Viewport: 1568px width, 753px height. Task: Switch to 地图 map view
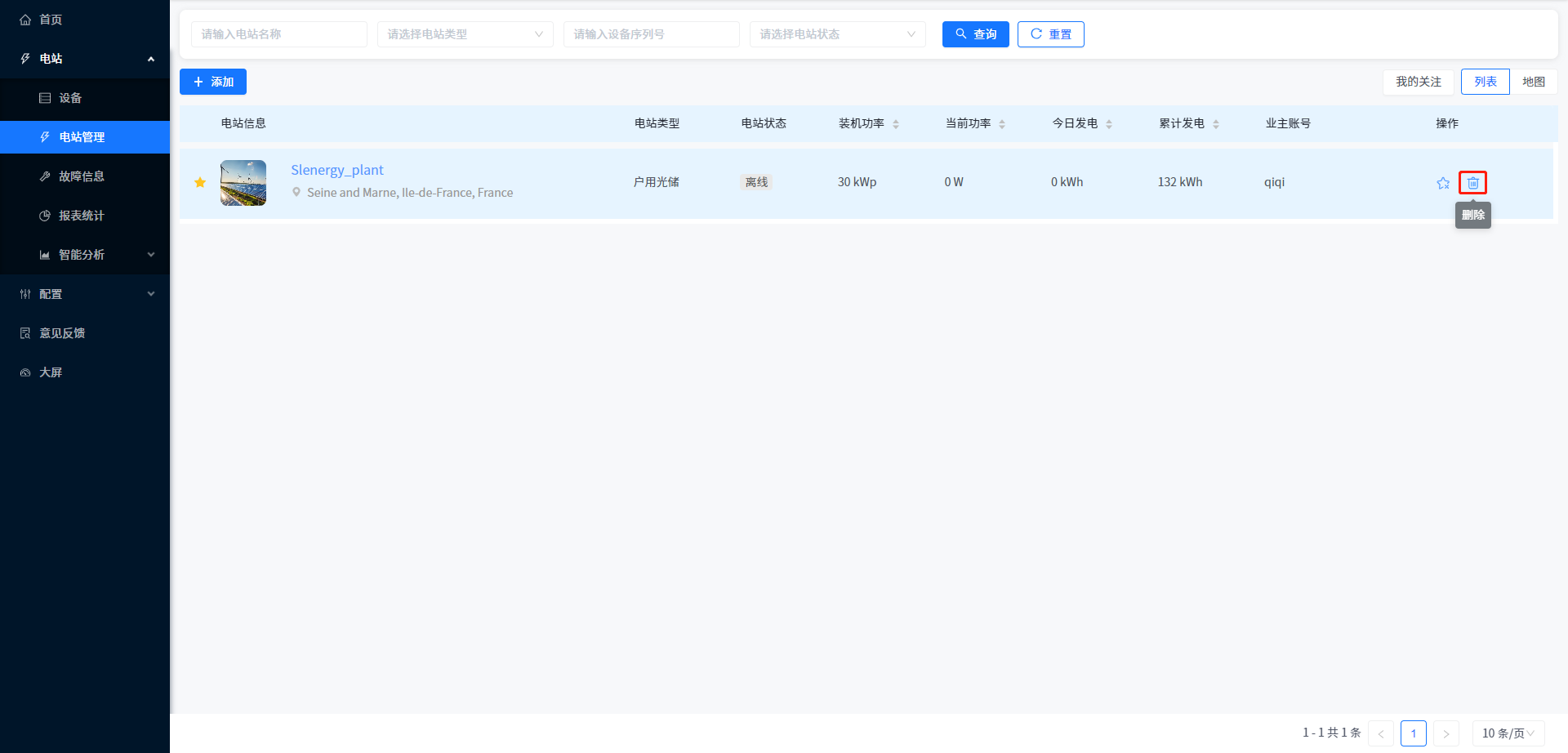(x=1533, y=82)
